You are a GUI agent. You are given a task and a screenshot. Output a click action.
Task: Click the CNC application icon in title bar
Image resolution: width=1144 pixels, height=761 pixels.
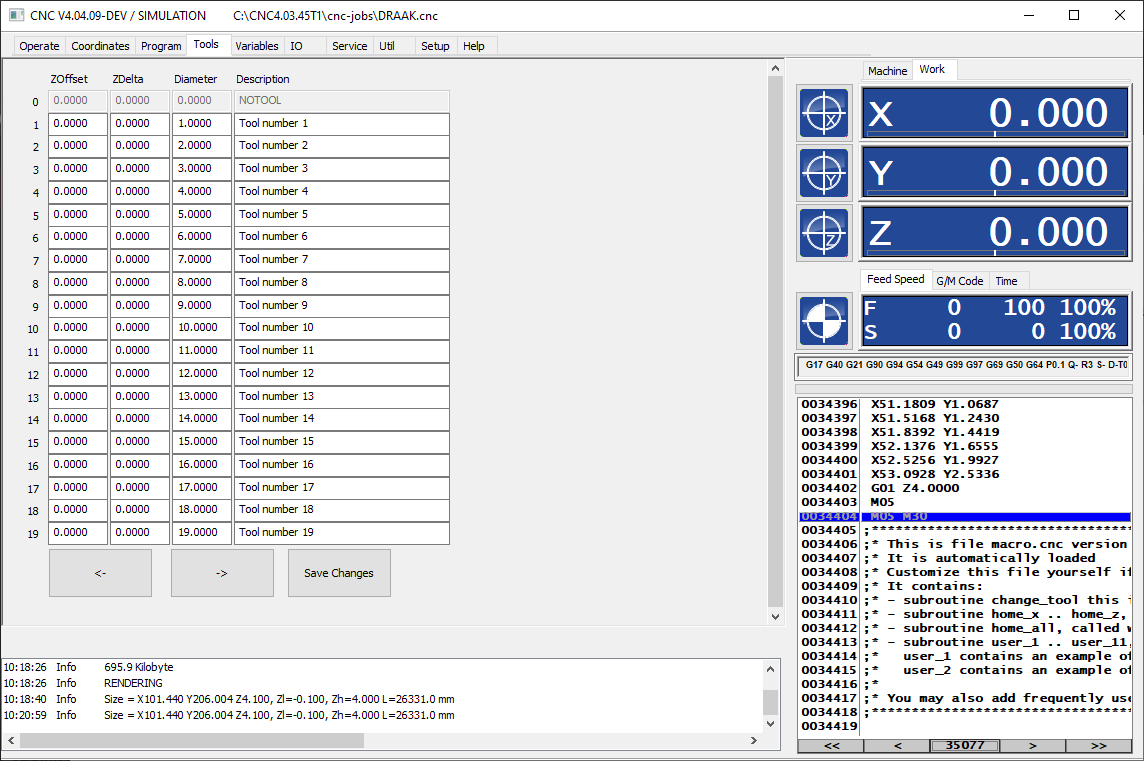click(16, 15)
